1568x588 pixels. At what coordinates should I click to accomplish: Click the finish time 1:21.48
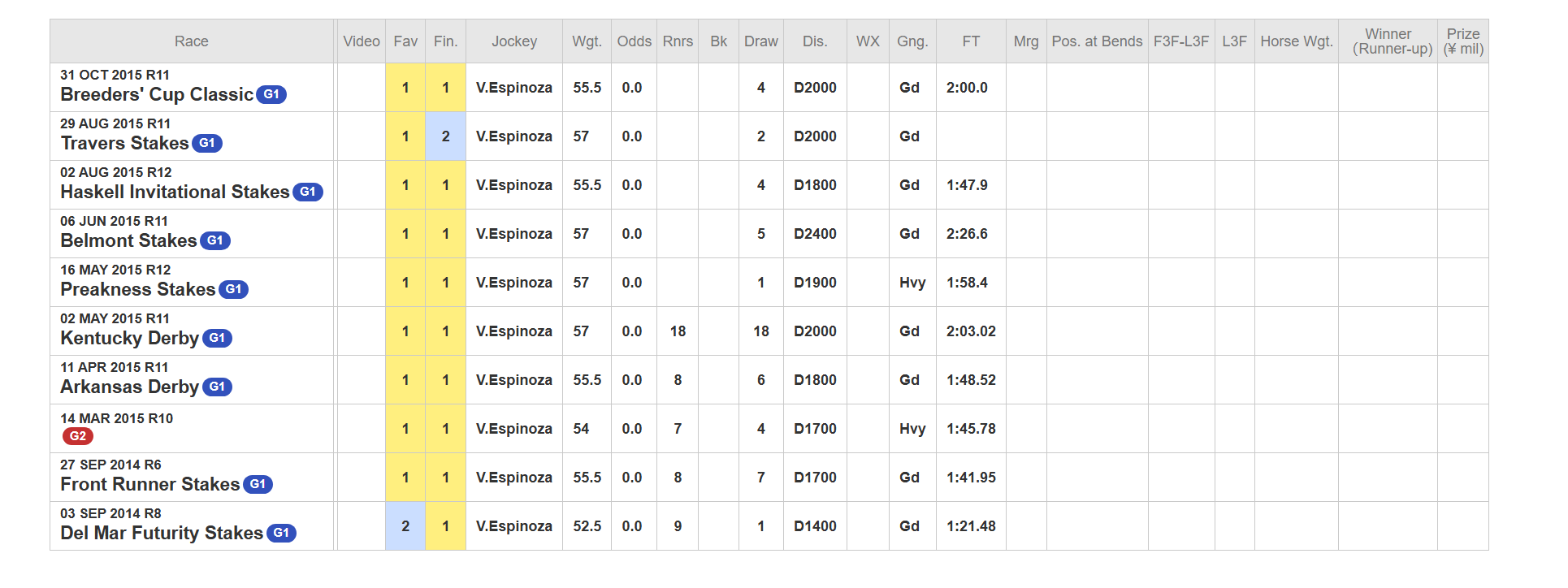click(x=971, y=526)
